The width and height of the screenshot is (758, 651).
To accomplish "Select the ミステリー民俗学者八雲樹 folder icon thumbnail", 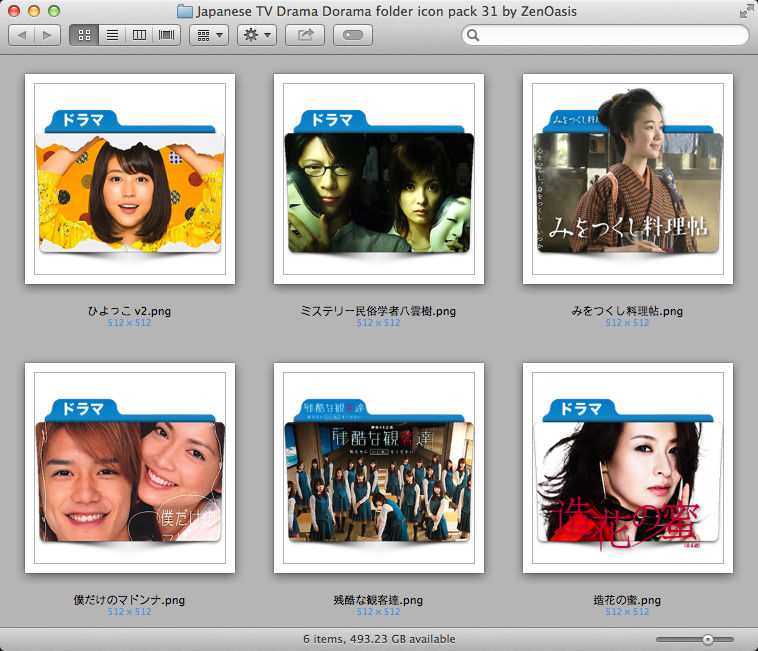I will (379, 179).
